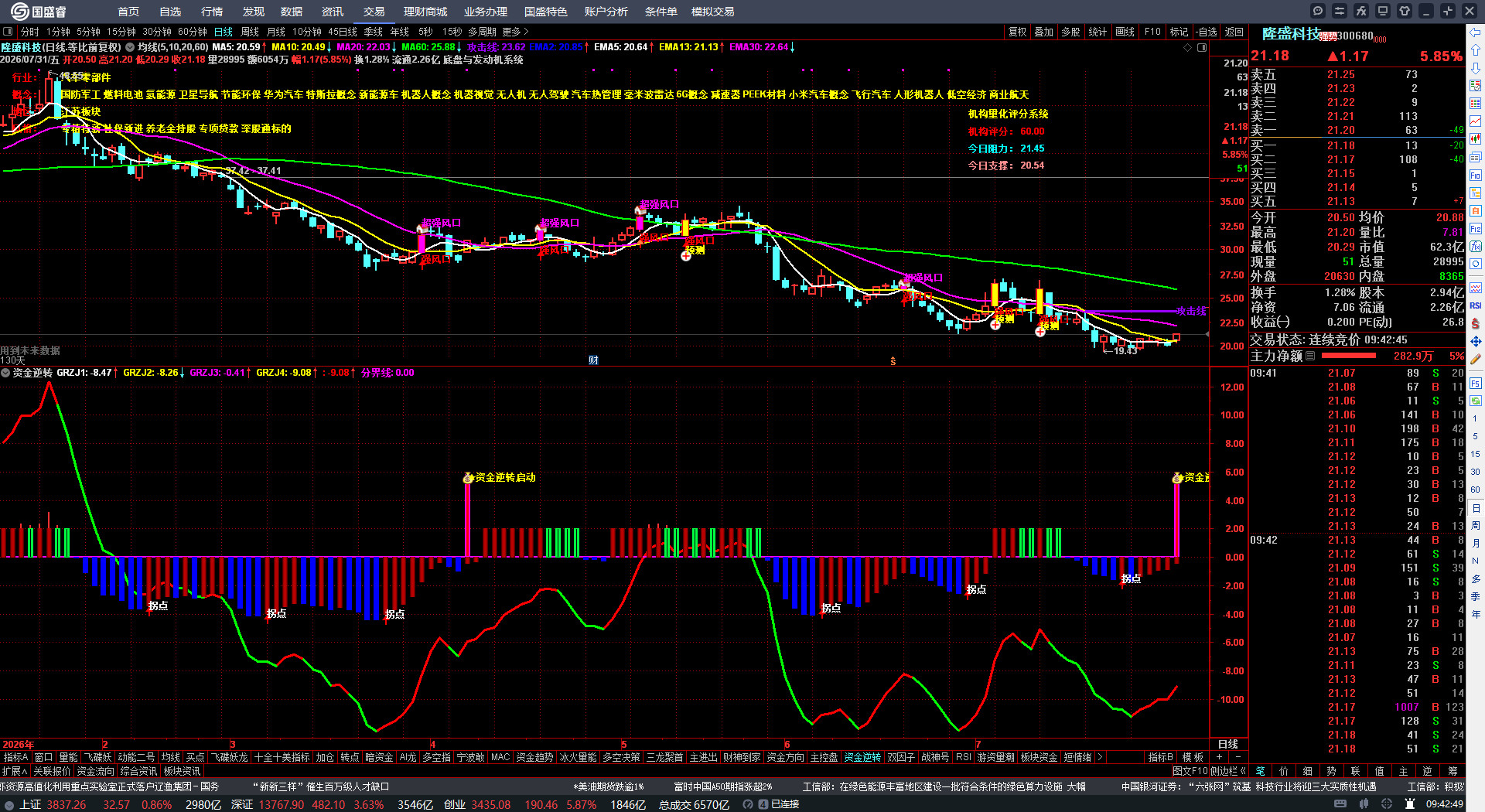Select the 资金逆转 indicator tab
Viewport: 1485px width, 812px height.
862,757
